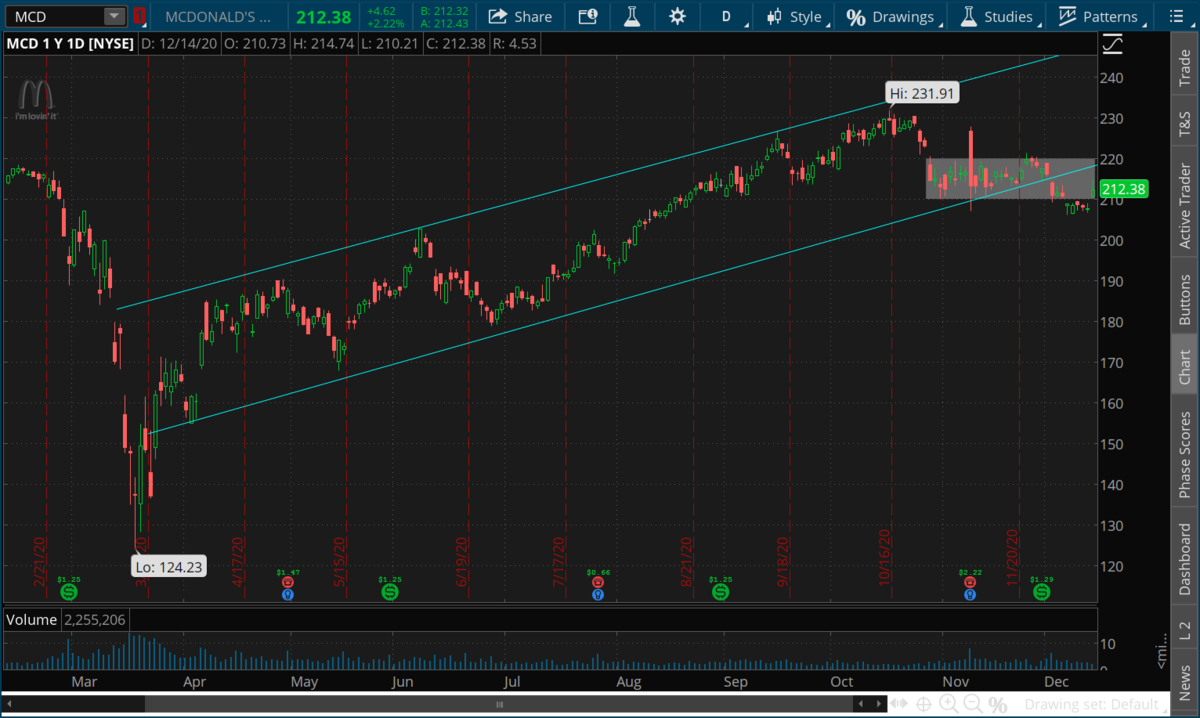Click the zoom out magnifier icon
1200x718 pixels.
click(x=973, y=705)
